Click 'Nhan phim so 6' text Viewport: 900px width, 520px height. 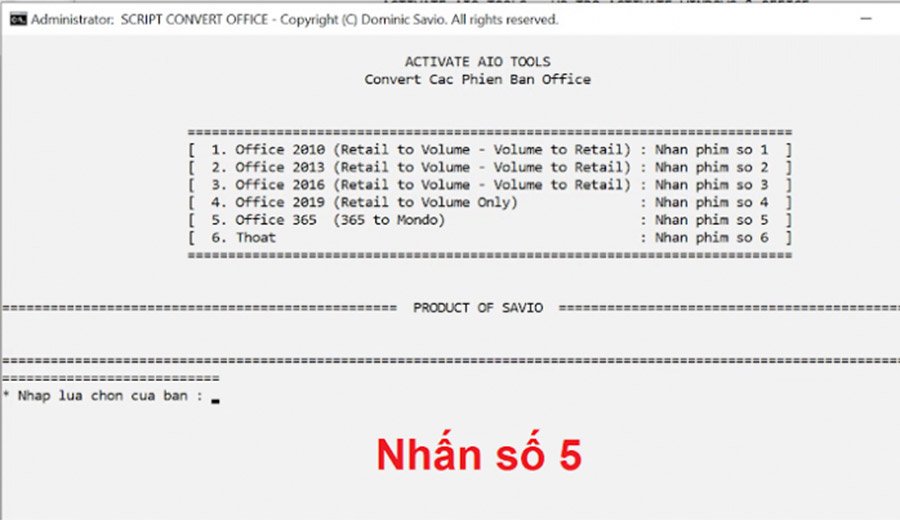(711, 238)
